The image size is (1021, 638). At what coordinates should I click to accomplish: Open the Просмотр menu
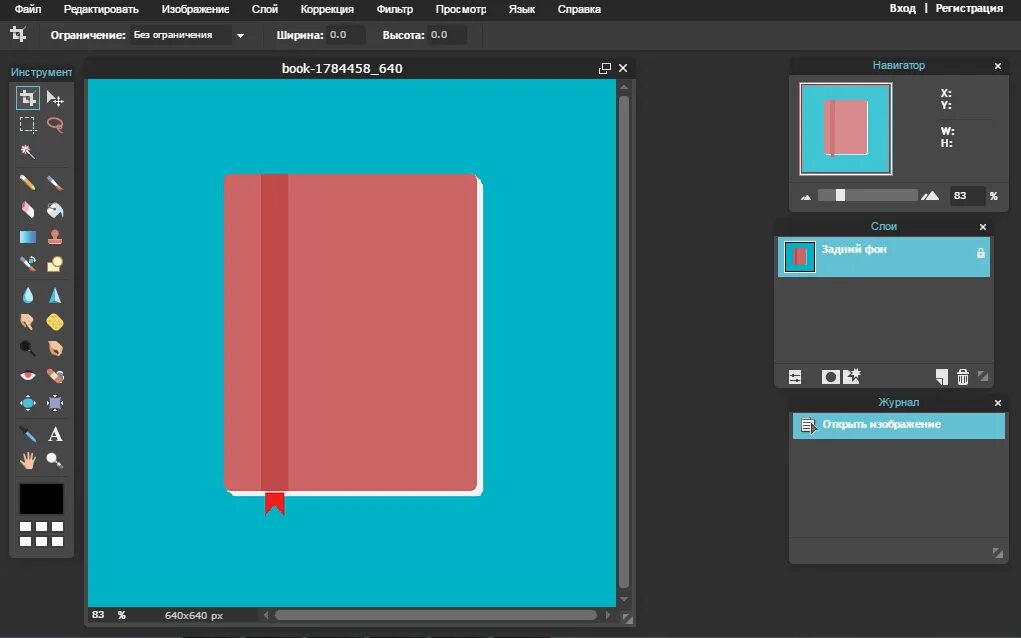click(461, 9)
